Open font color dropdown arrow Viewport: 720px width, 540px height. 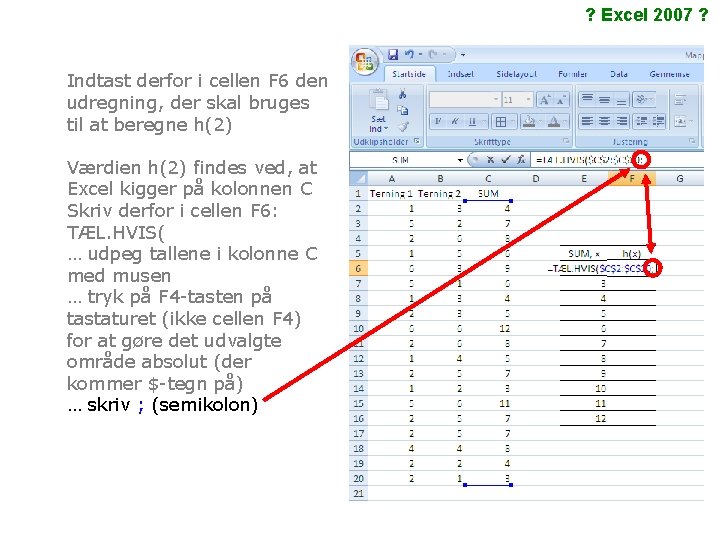click(x=565, y=121)
